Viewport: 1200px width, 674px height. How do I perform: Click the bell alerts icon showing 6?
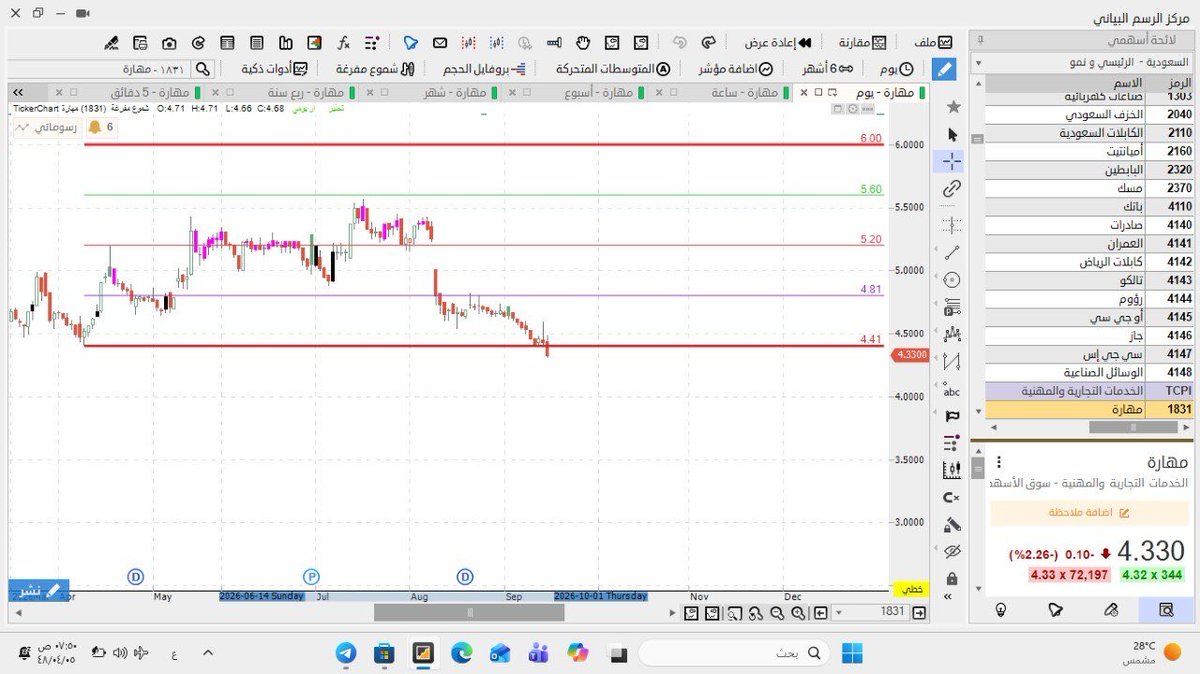point(100,127)
